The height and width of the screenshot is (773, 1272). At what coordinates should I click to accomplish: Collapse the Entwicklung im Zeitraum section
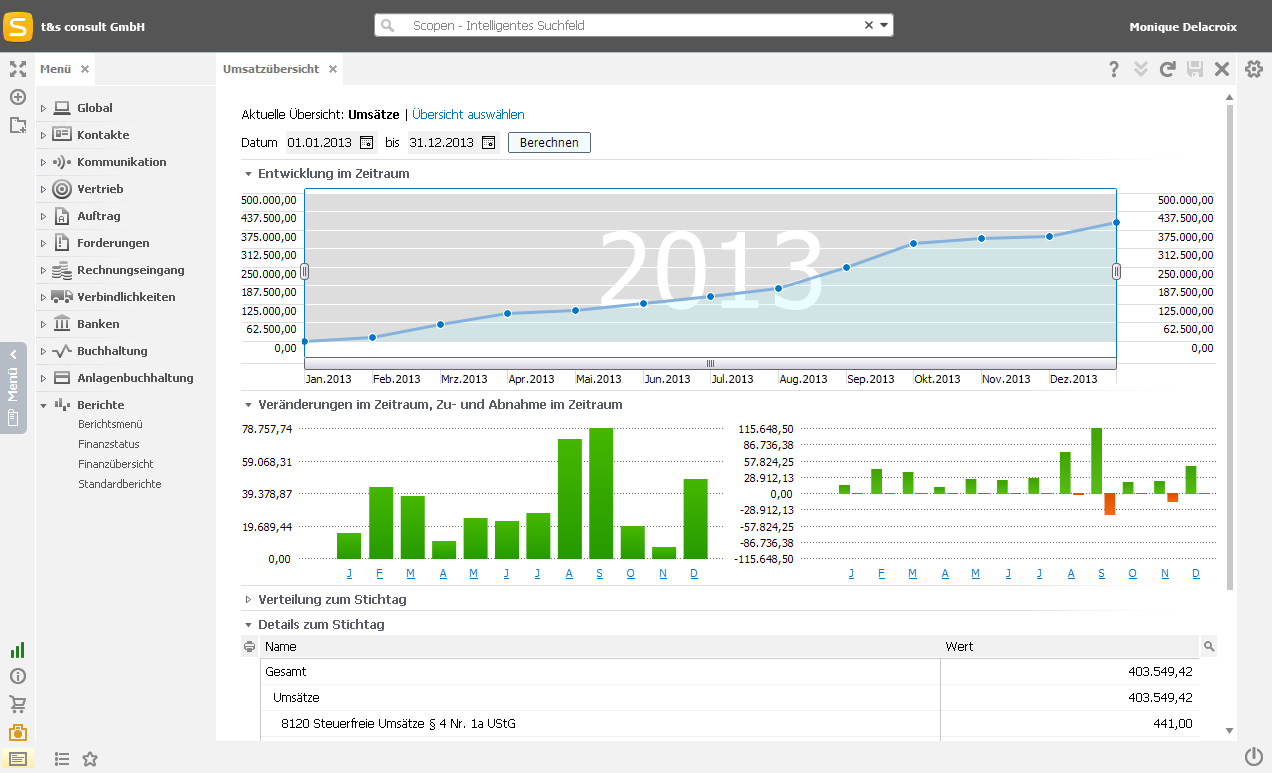tap(248, 174)
